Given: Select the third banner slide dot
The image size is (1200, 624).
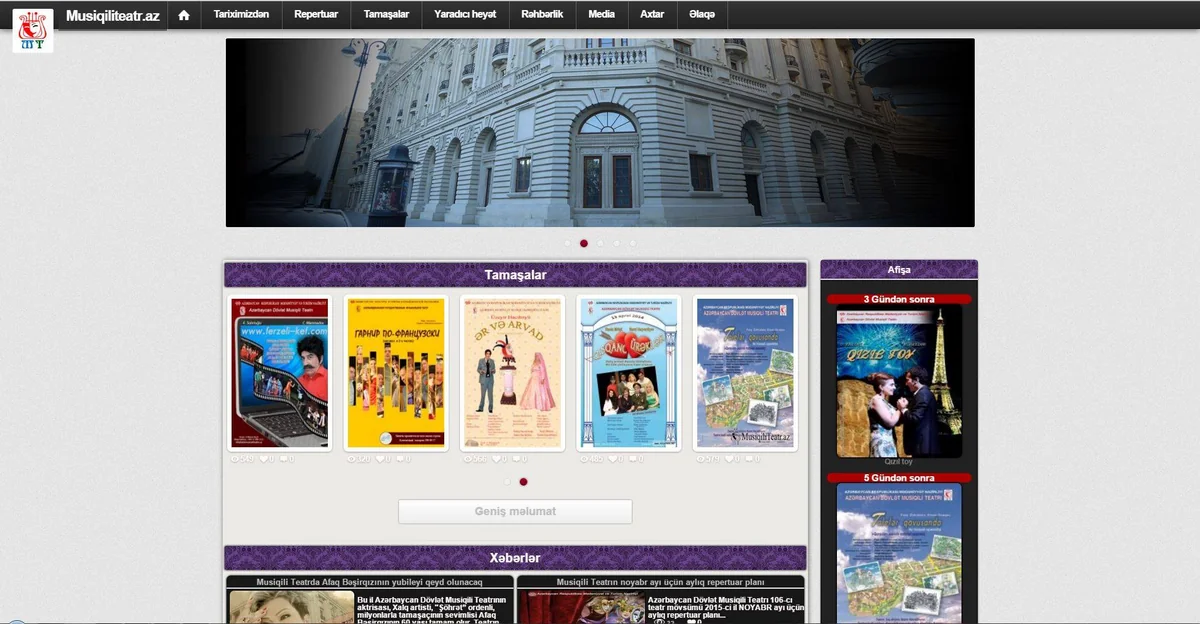Looking at the screenshot, I should [600, 243].
